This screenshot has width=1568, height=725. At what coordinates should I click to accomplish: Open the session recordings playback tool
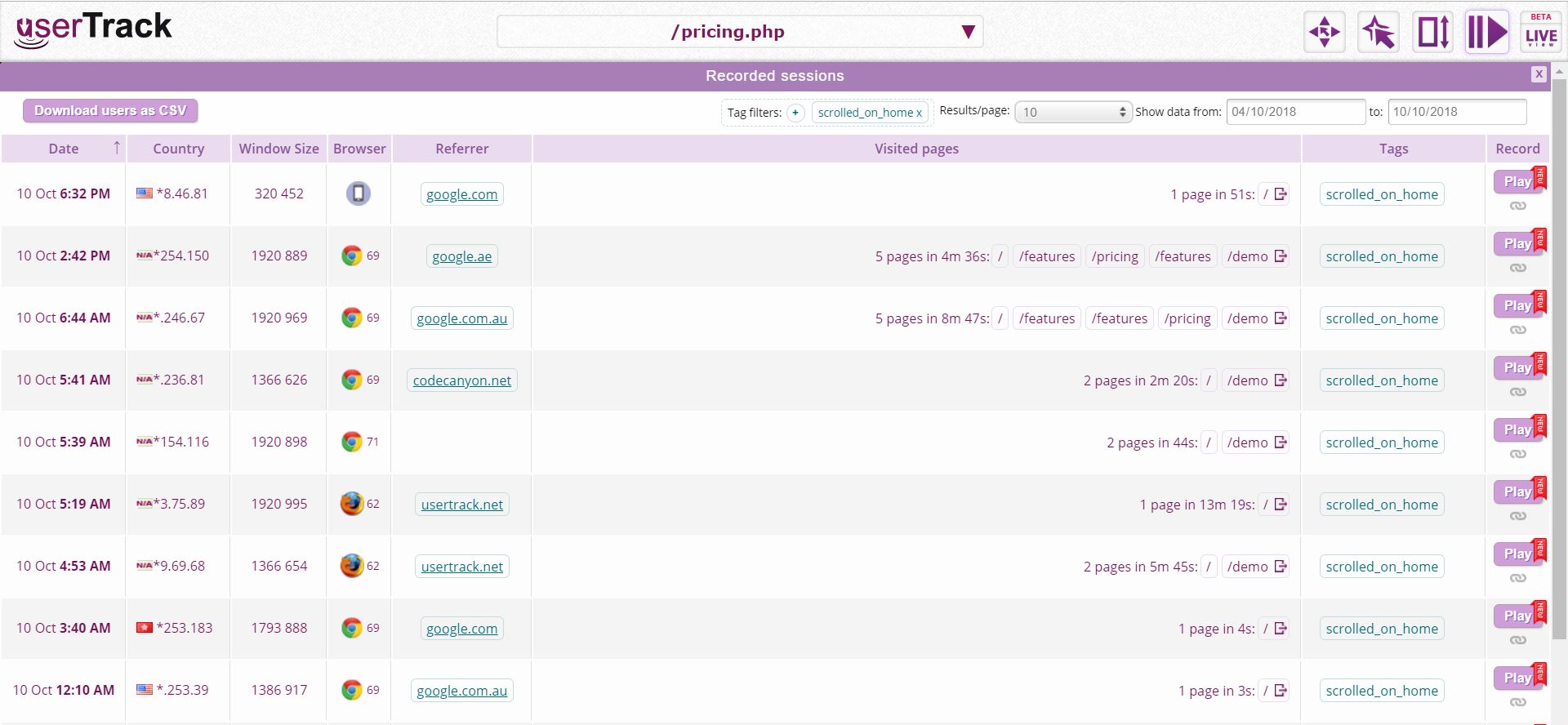tap(1486, 33)
